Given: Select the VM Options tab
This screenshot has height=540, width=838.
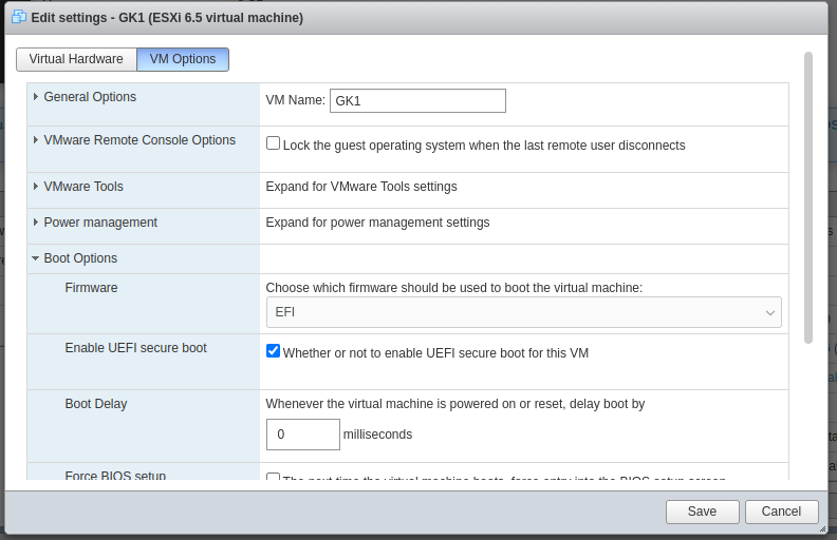Looking at the screenshot, I should 183,59.
